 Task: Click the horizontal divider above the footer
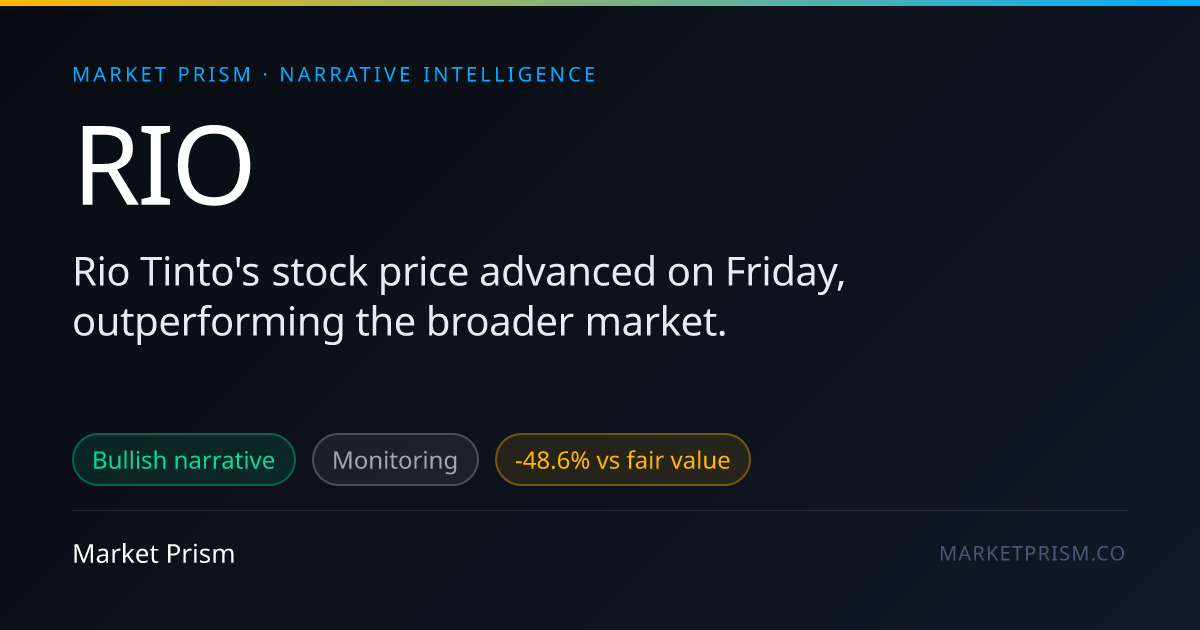[600, 510]
